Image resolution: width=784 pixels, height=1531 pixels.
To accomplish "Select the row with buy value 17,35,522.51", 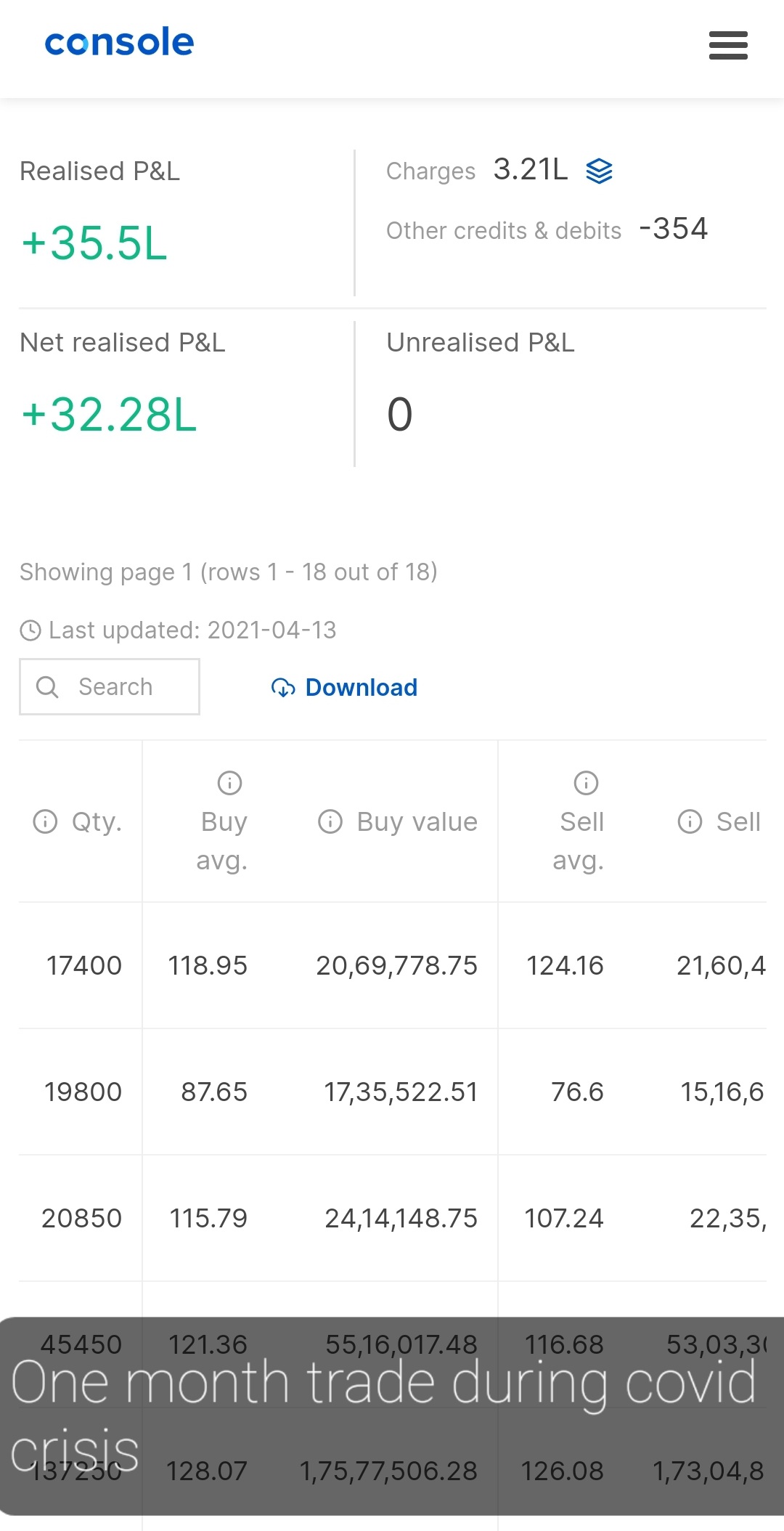I will click(401, 1092).
